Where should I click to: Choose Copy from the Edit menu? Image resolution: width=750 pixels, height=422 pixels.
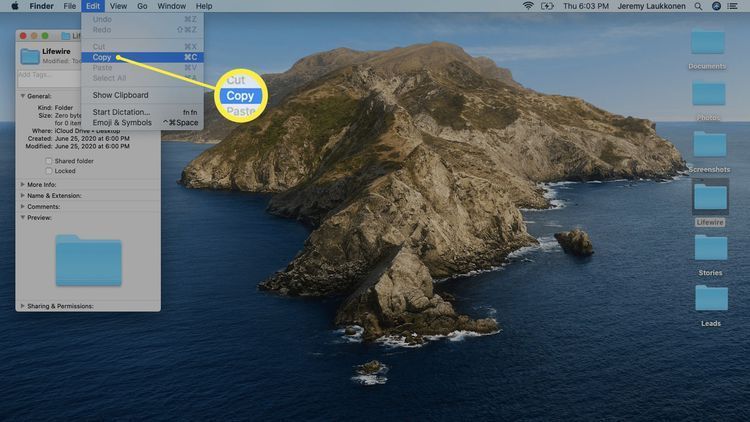[x=102, y=57]
